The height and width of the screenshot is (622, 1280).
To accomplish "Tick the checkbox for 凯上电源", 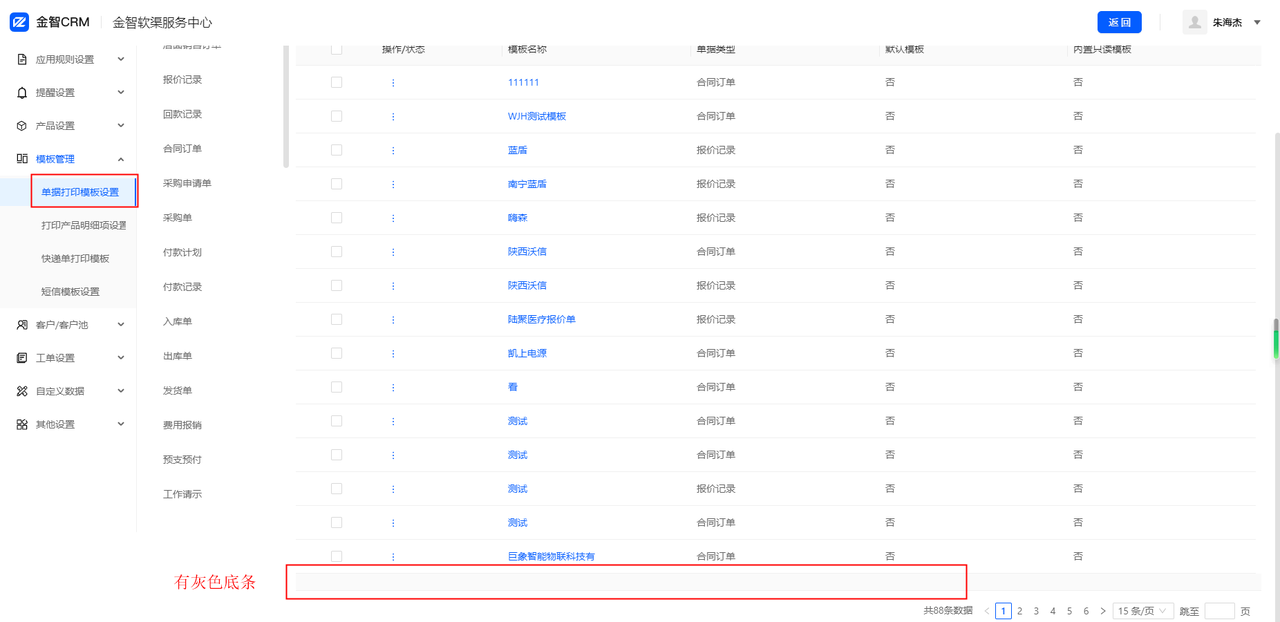I will tap(336, 353).
